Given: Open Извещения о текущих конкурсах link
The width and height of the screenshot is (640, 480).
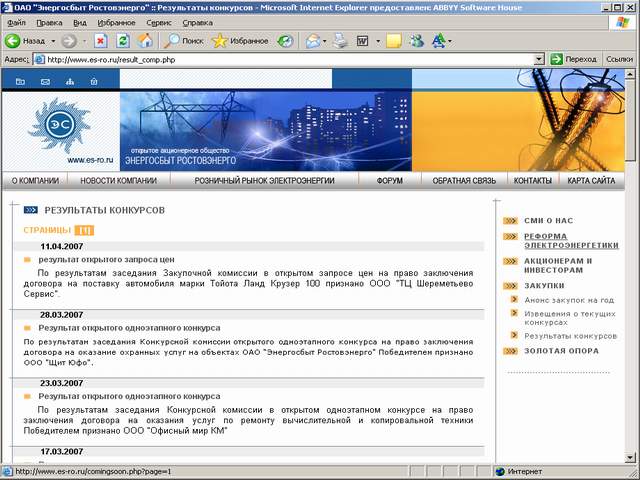Looking at the screenshot, I should click(x=570, y=318).
